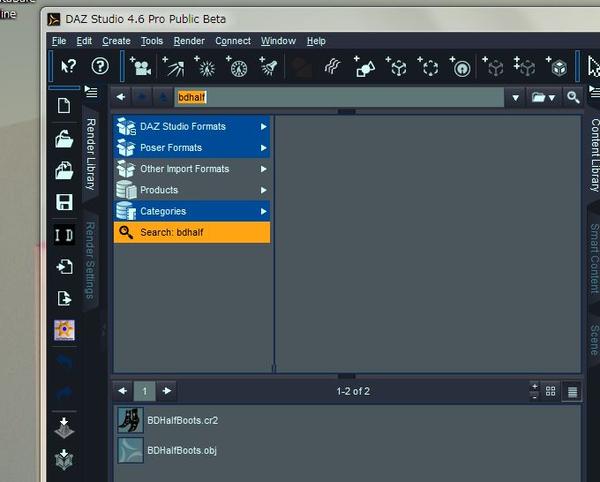Switch to the Render Library tab
This screenshot has height=482, width=600.
(91, 154)
